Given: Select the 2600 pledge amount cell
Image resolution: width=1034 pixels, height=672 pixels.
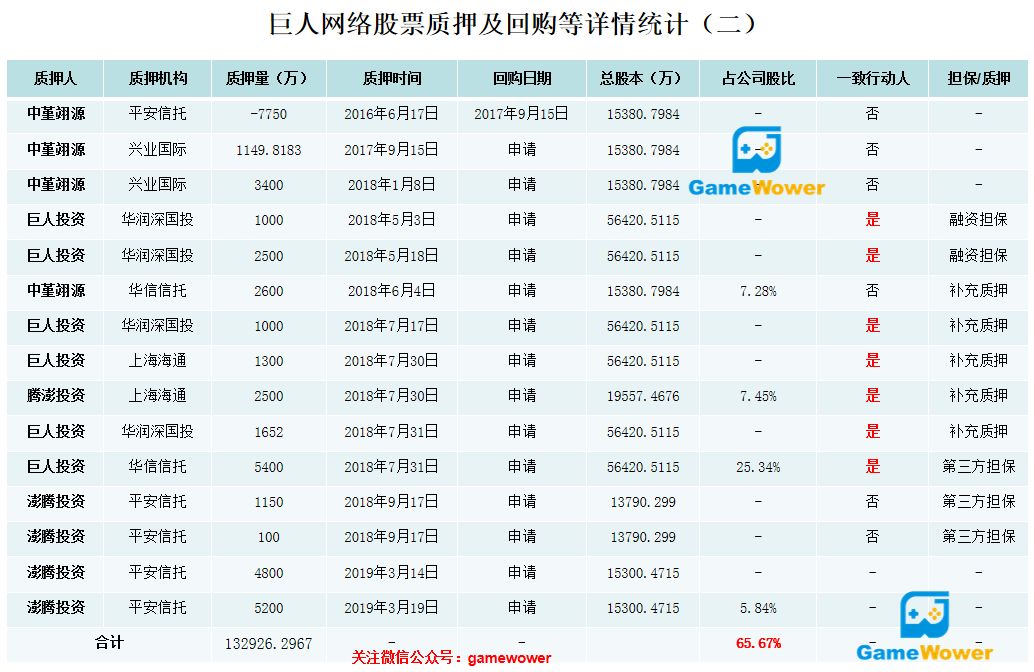Looking at the screenshot, I should 268,291.
